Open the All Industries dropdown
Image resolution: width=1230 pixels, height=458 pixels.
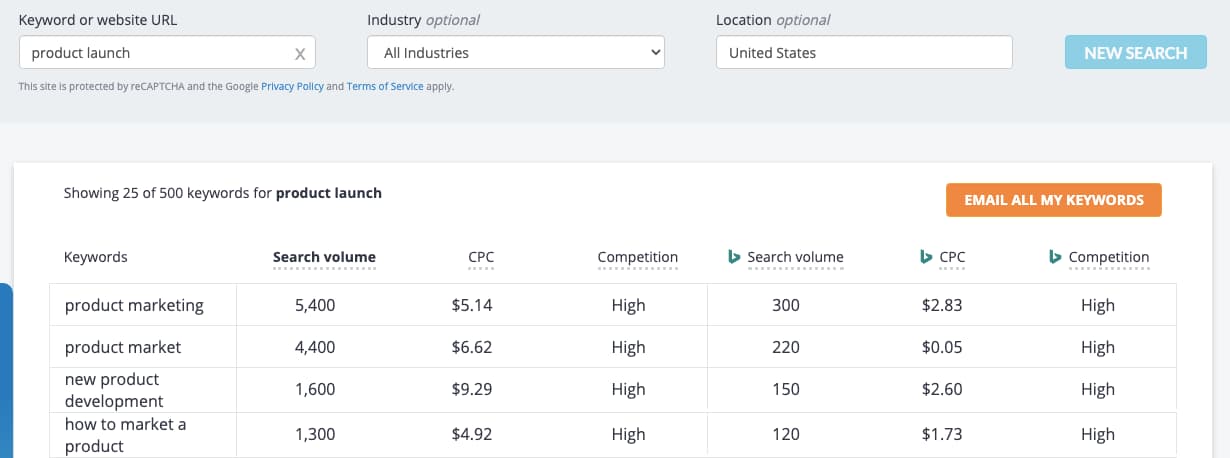click(516, 52)
